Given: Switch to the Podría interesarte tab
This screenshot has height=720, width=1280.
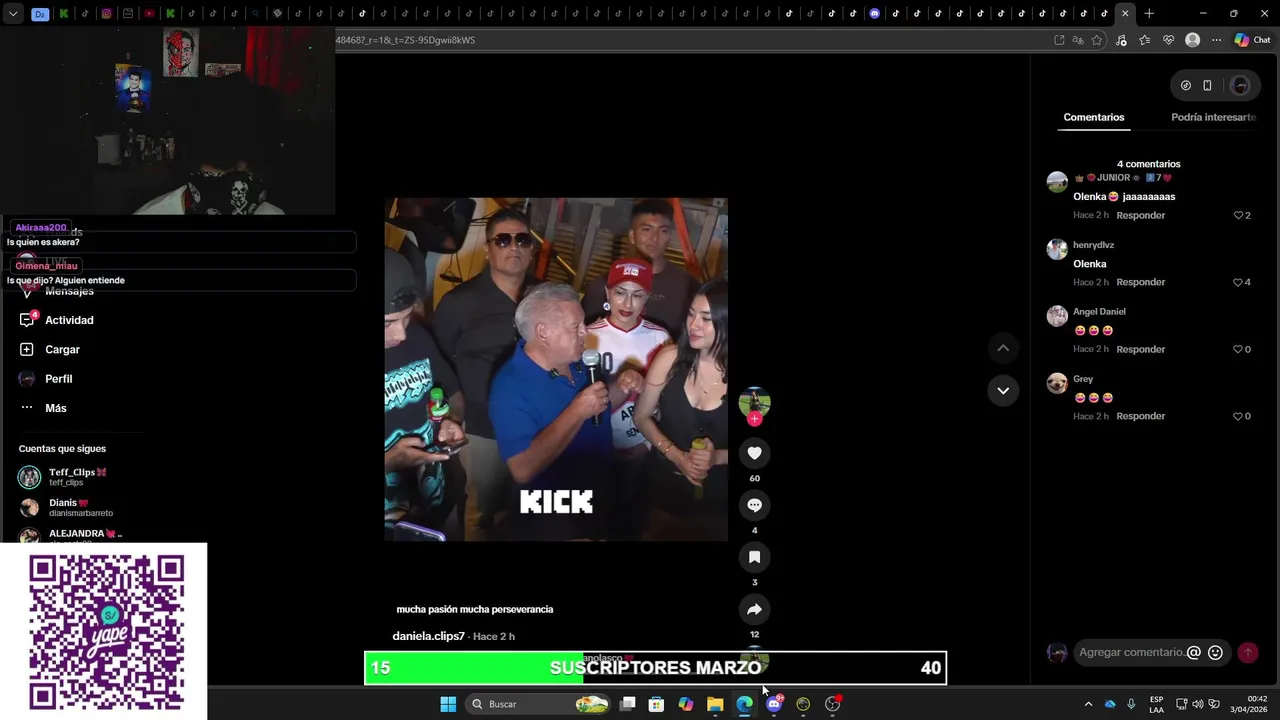Looking at the screenshot, I should [x=1213, y=117].
